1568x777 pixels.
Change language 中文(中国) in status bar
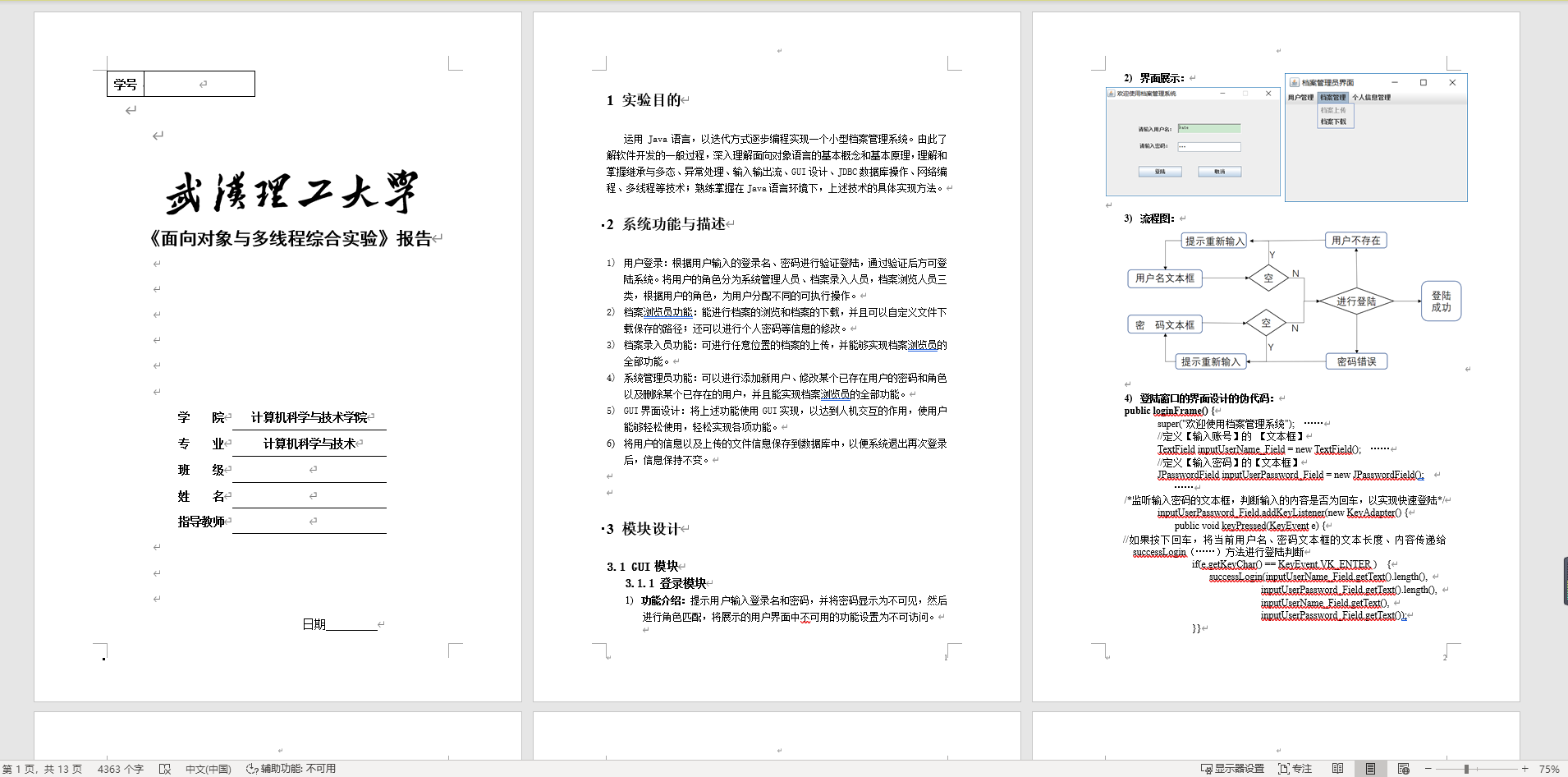[x=208, y=769]
